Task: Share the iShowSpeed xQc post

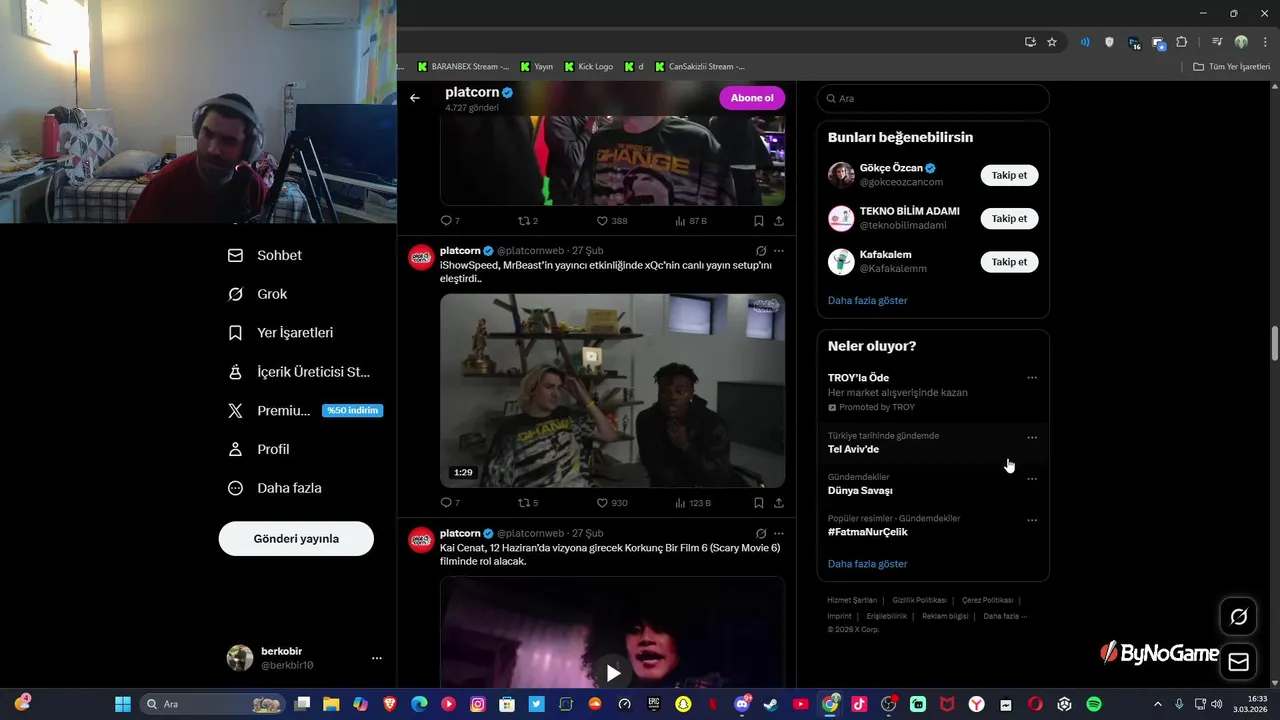Action: point(779,503)
